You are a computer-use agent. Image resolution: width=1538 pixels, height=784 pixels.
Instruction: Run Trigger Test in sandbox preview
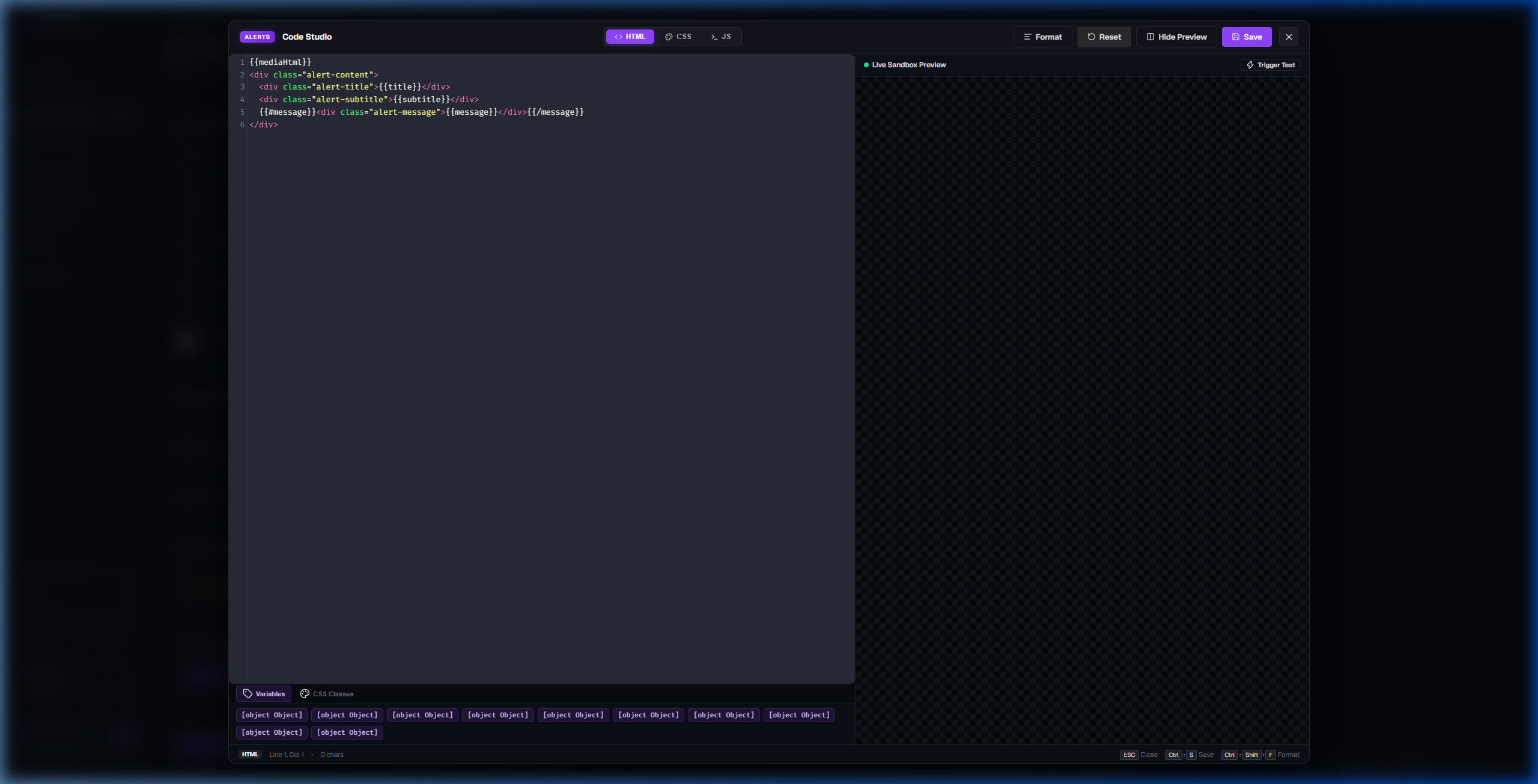1271,65
